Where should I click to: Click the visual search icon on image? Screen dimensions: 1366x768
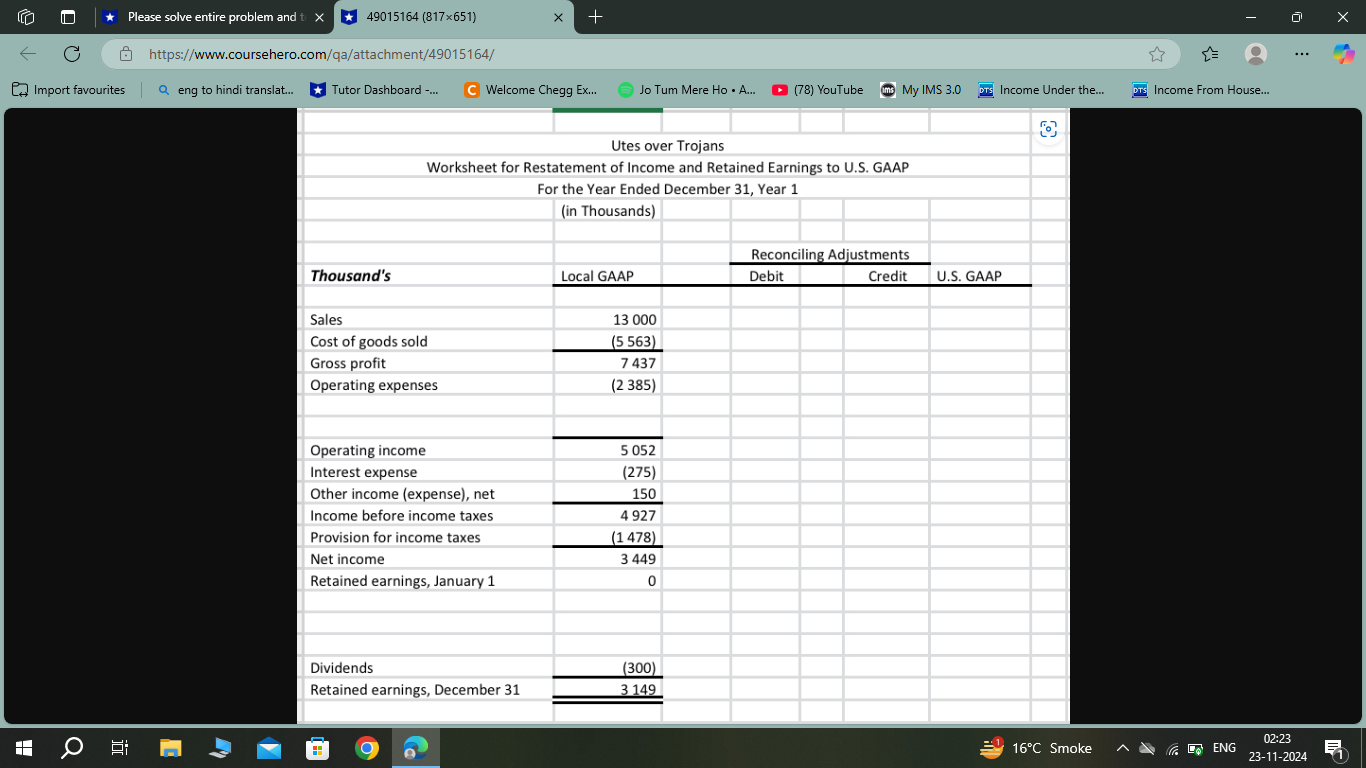1048,129
